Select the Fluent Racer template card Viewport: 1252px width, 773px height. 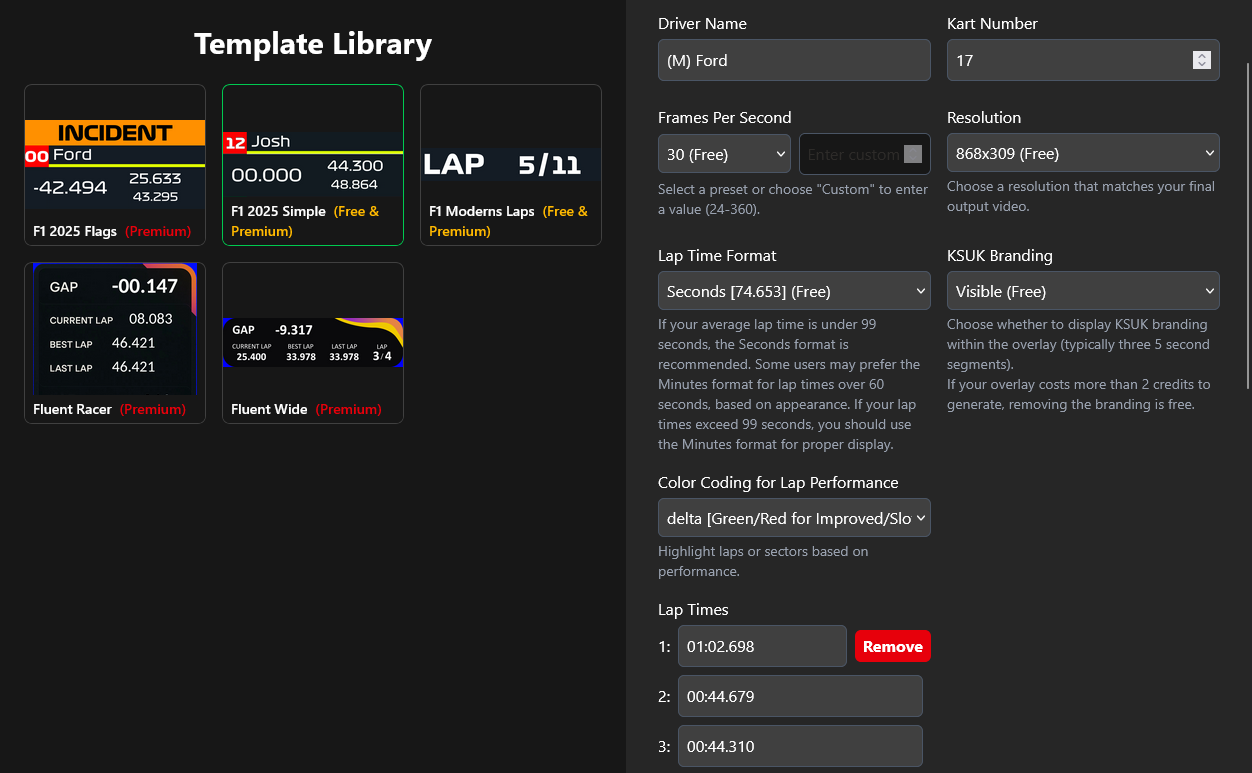coord(115,343)
